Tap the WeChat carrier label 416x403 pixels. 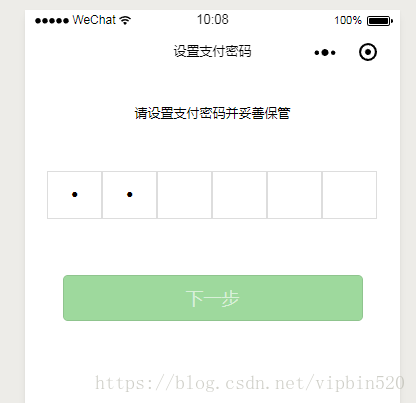94,20
